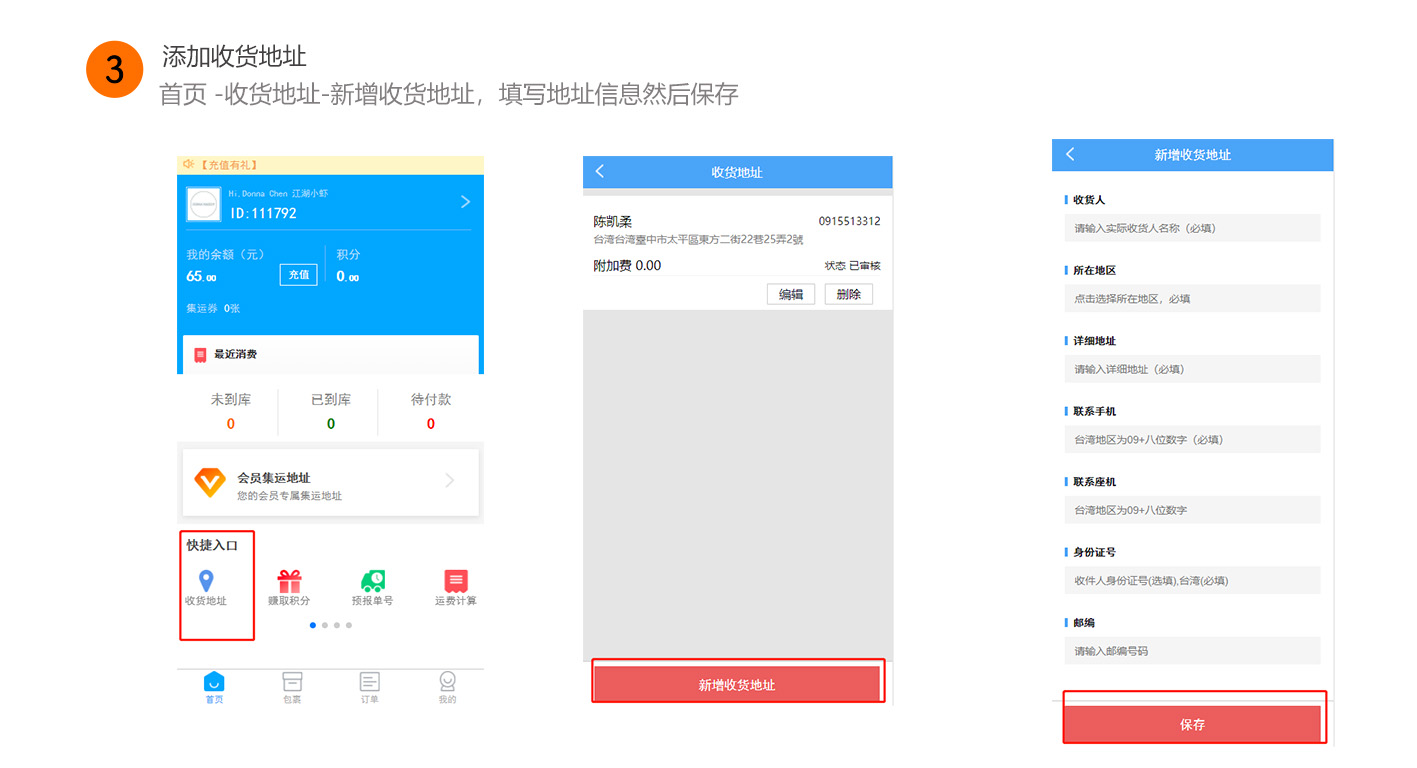Expand profile details chevron arrow
1417x768 pixels.
(465, 202)
